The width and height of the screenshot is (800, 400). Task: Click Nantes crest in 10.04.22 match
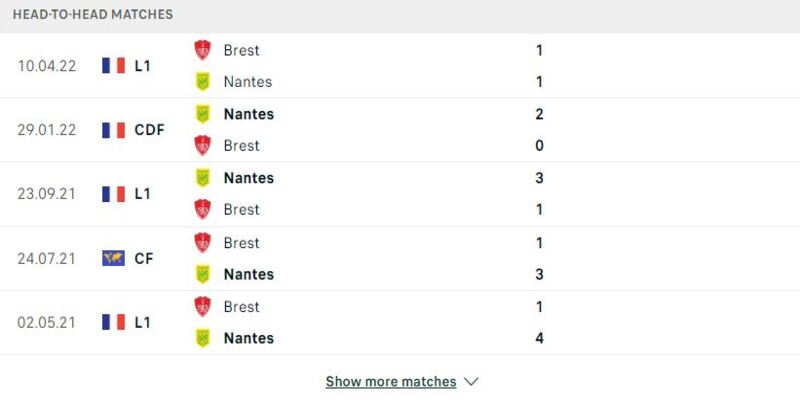(x=203, y=82)
